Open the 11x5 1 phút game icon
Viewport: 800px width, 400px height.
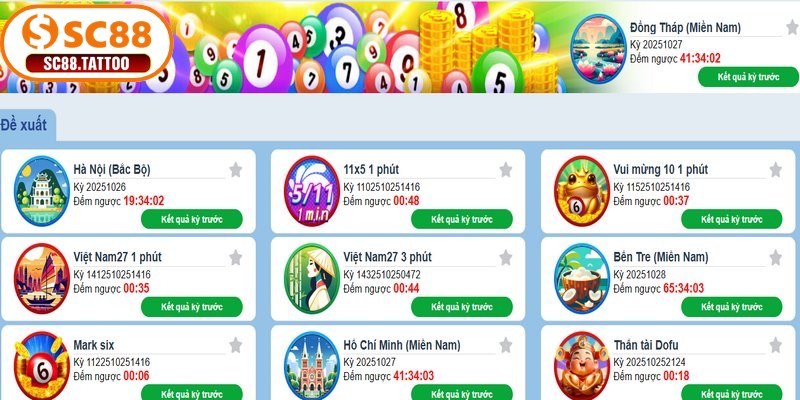tap(312, 191)
